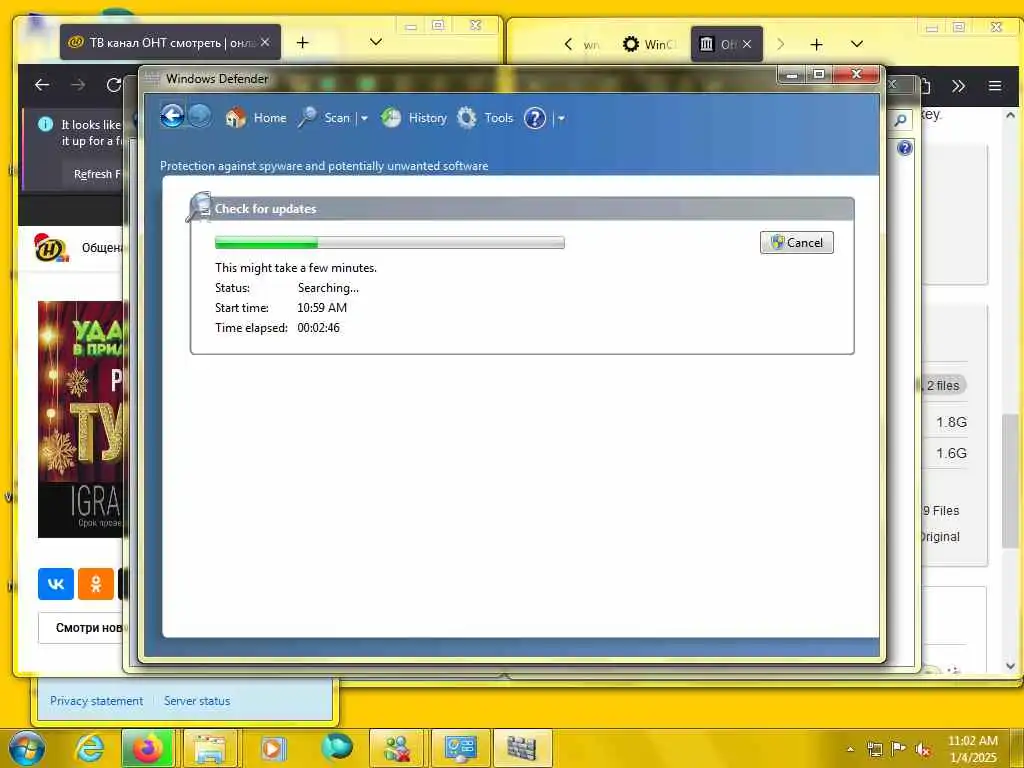This screenshot has width=1024, height=768.
Task: Open the control panel taskbar window
Action: click(460, 748)
